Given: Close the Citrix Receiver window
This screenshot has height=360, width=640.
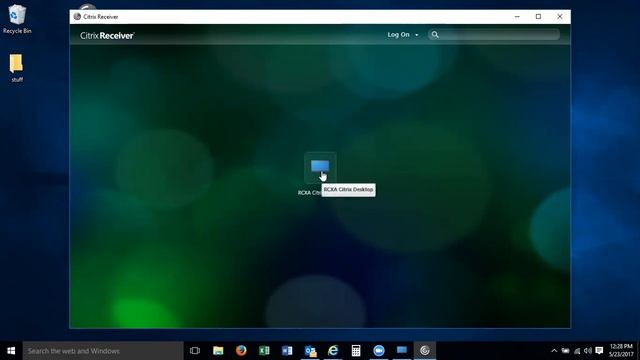Looking at the screenshot, I should pyautogui.click(x=560, y=17).
